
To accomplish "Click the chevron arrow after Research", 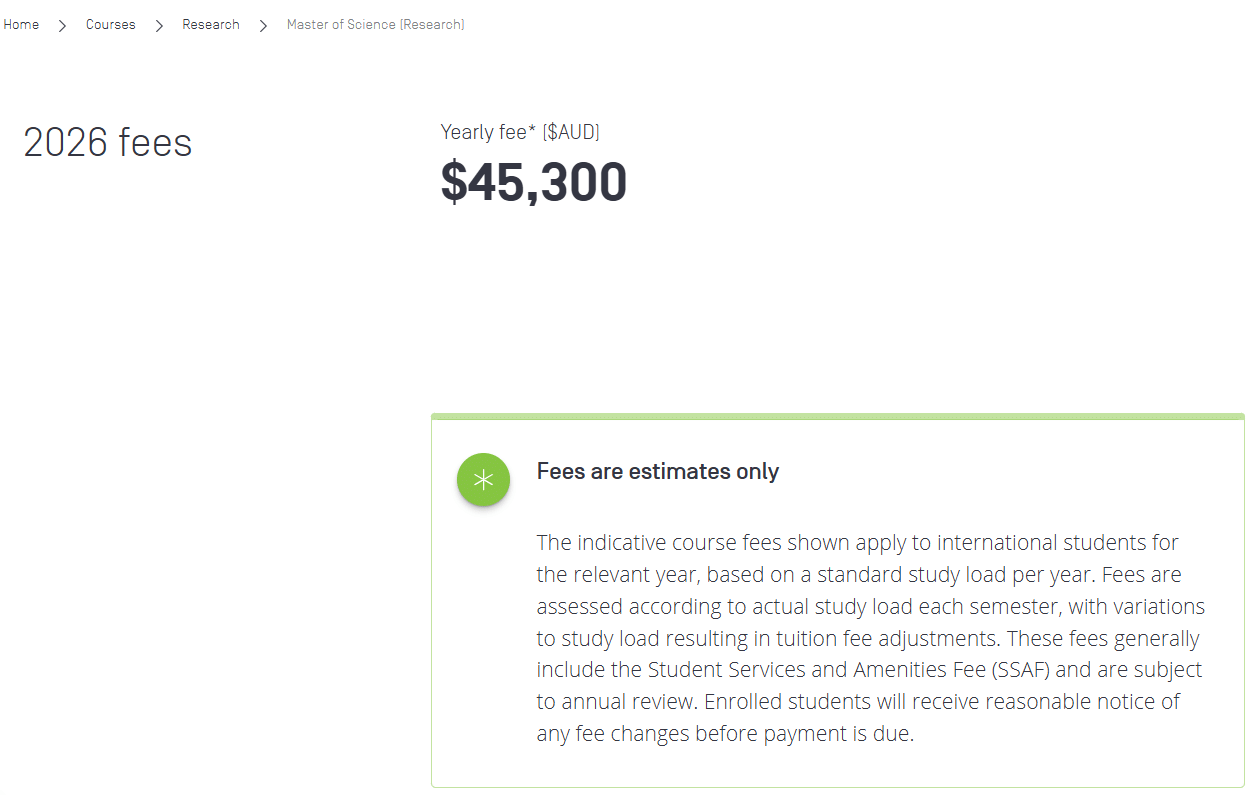I will click(263, 25).
